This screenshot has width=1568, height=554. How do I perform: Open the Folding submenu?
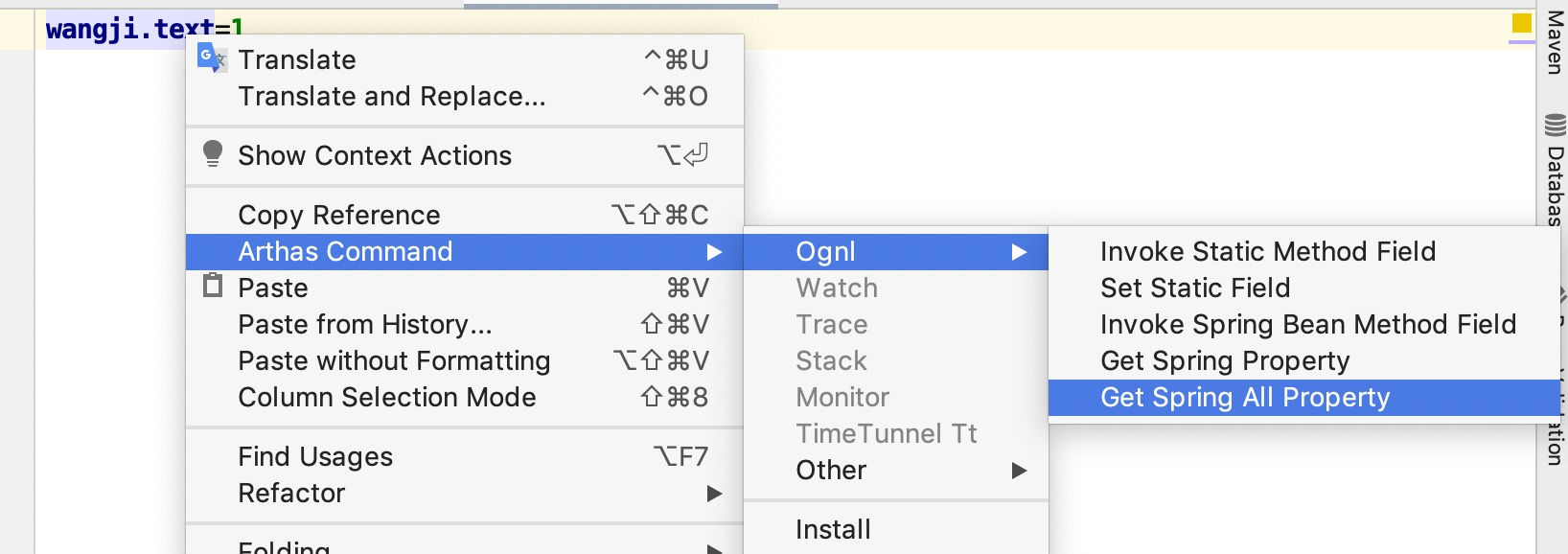point(465,545)
